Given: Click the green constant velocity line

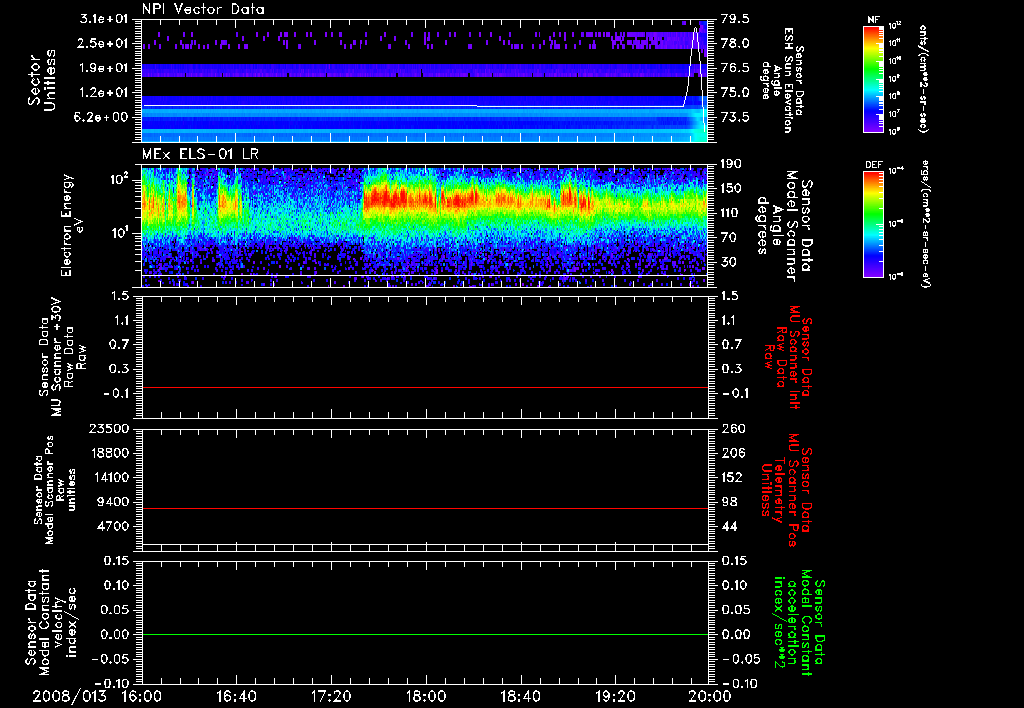Looking at the screenshot, I should tap(425, 635).
